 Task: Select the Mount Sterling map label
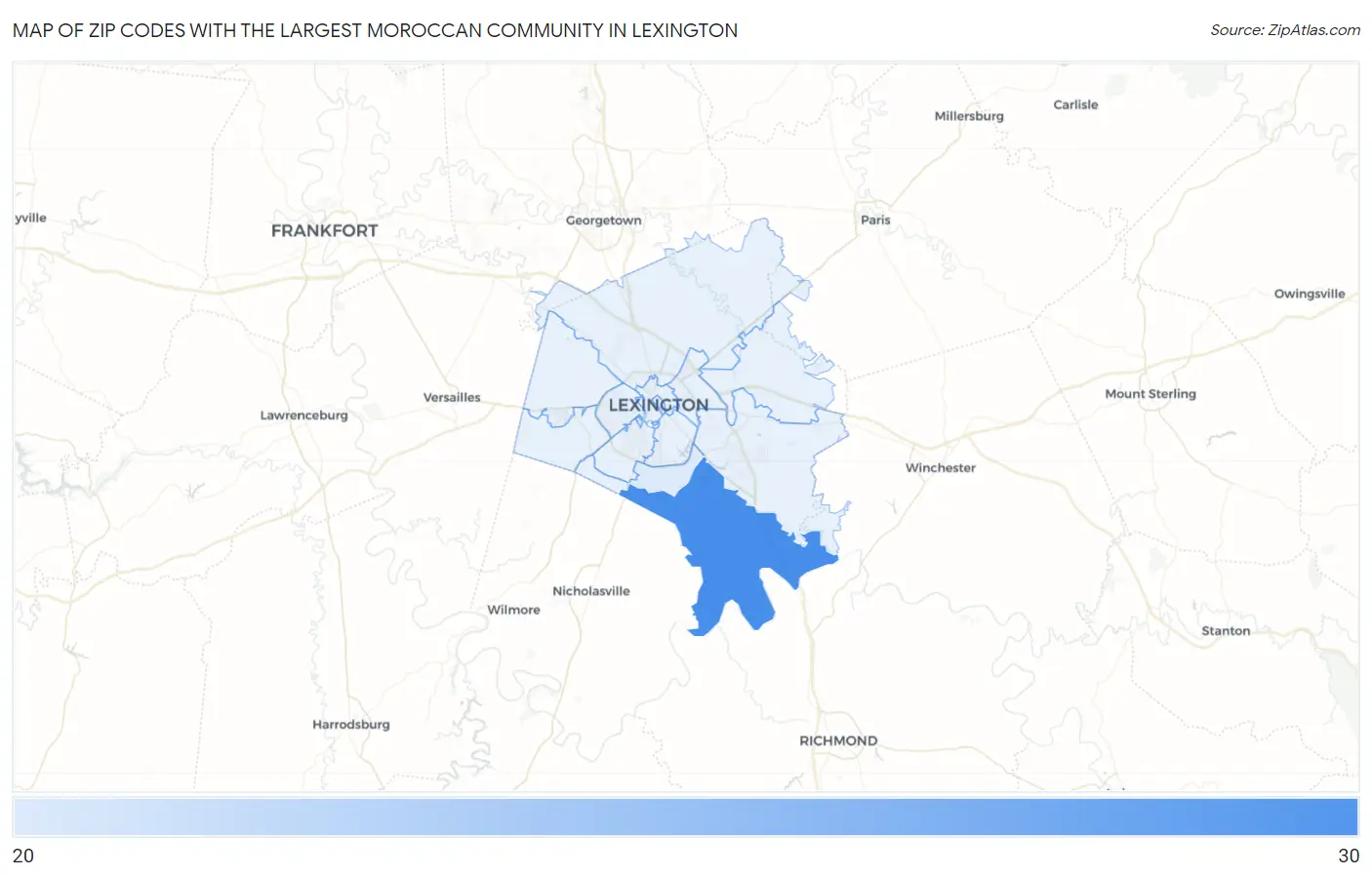coord(1150,394)
